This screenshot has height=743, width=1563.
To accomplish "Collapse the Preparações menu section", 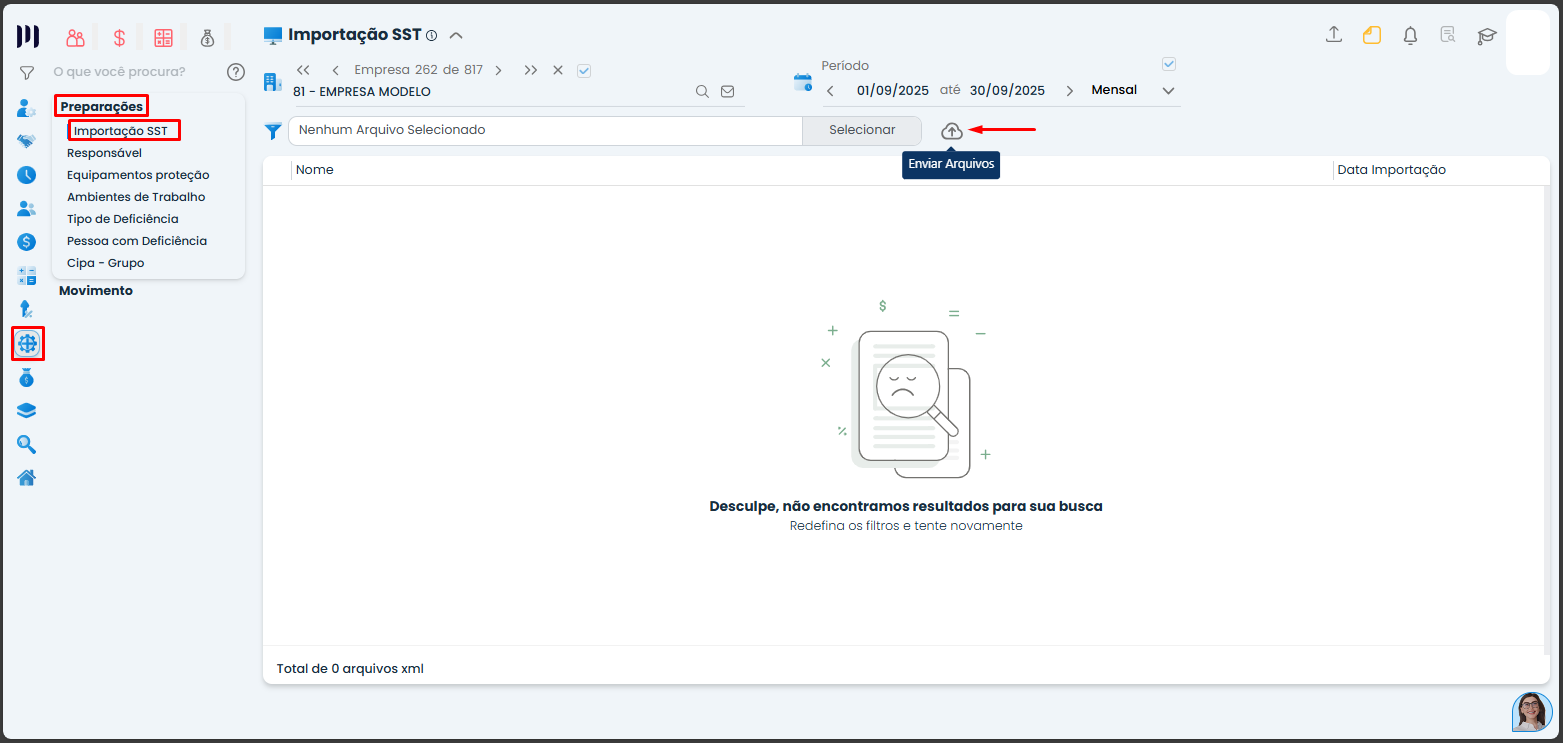I will 102,106.
